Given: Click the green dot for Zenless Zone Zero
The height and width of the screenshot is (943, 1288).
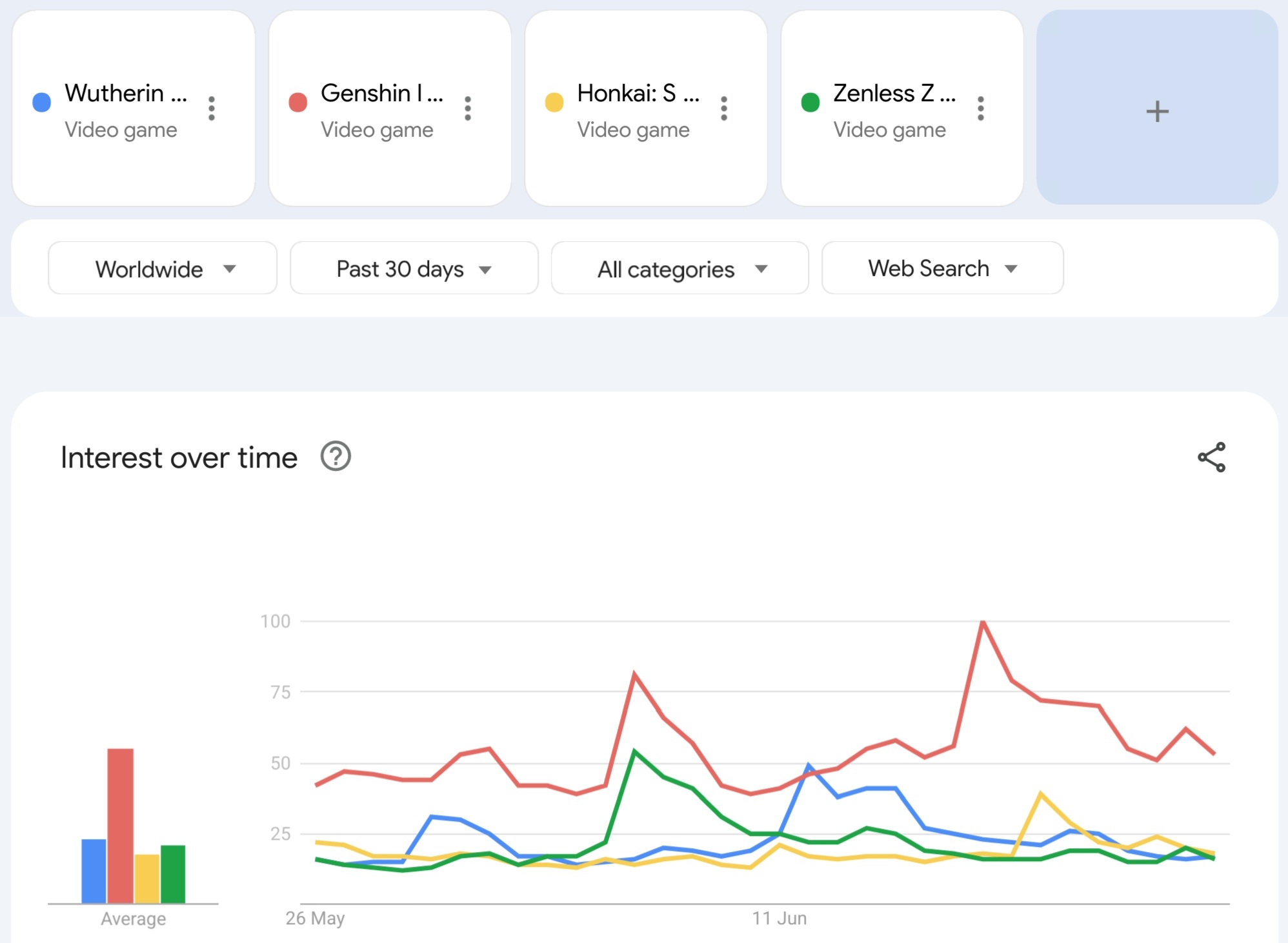Looking at the screenshot, I should 810,102.
